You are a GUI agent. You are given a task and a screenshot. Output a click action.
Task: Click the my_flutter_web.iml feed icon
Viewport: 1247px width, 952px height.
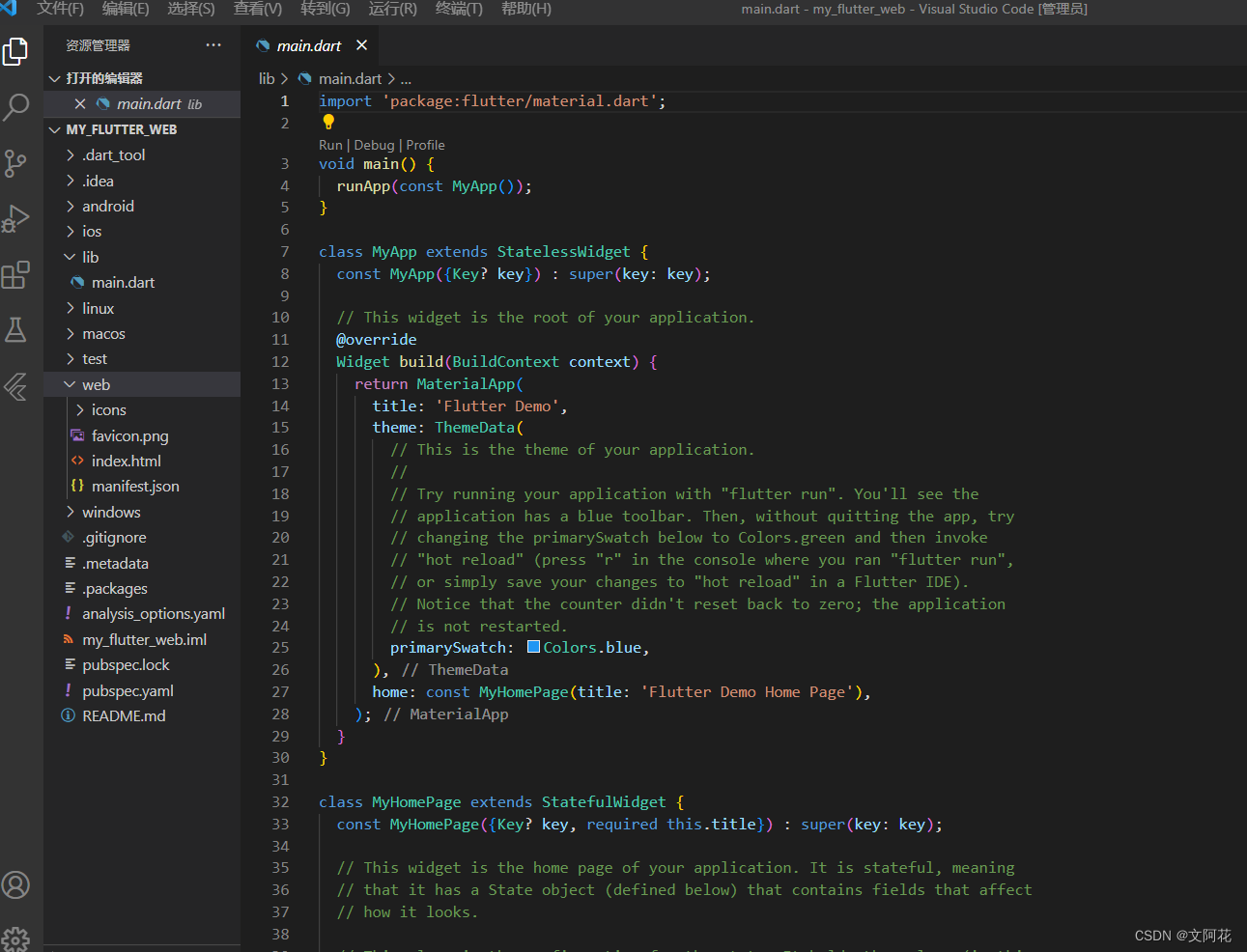(69, 640)
